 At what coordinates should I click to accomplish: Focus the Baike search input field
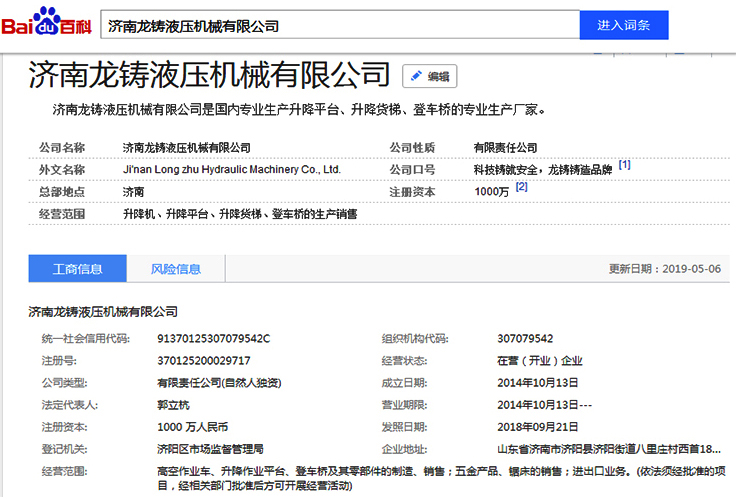(340, 25)
